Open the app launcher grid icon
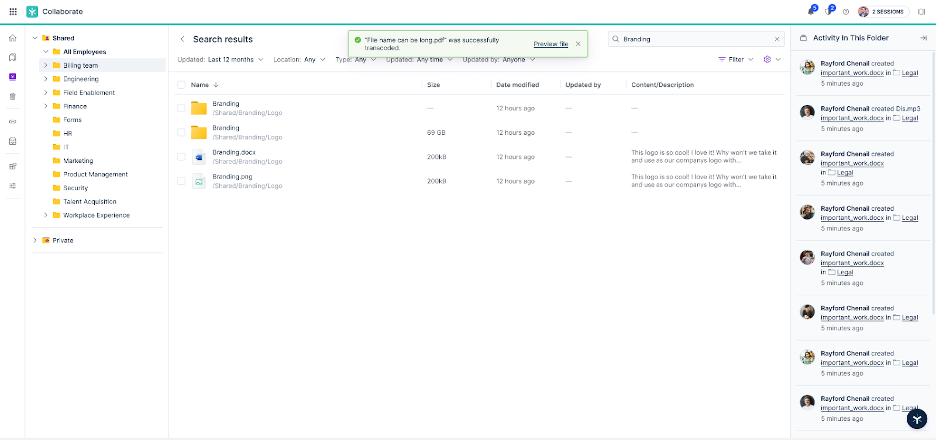Image resolution: width=936 pixels, height=440 pixels. (12, 11)
